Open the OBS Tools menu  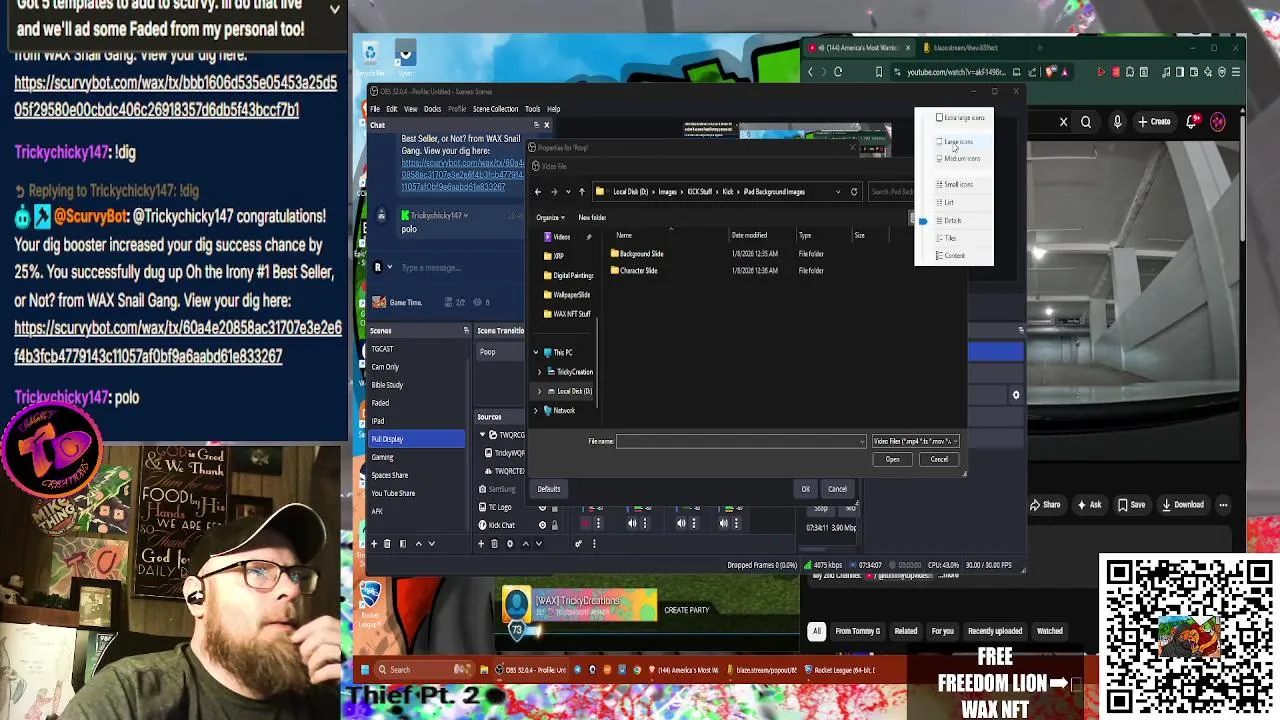pos(532,109)
